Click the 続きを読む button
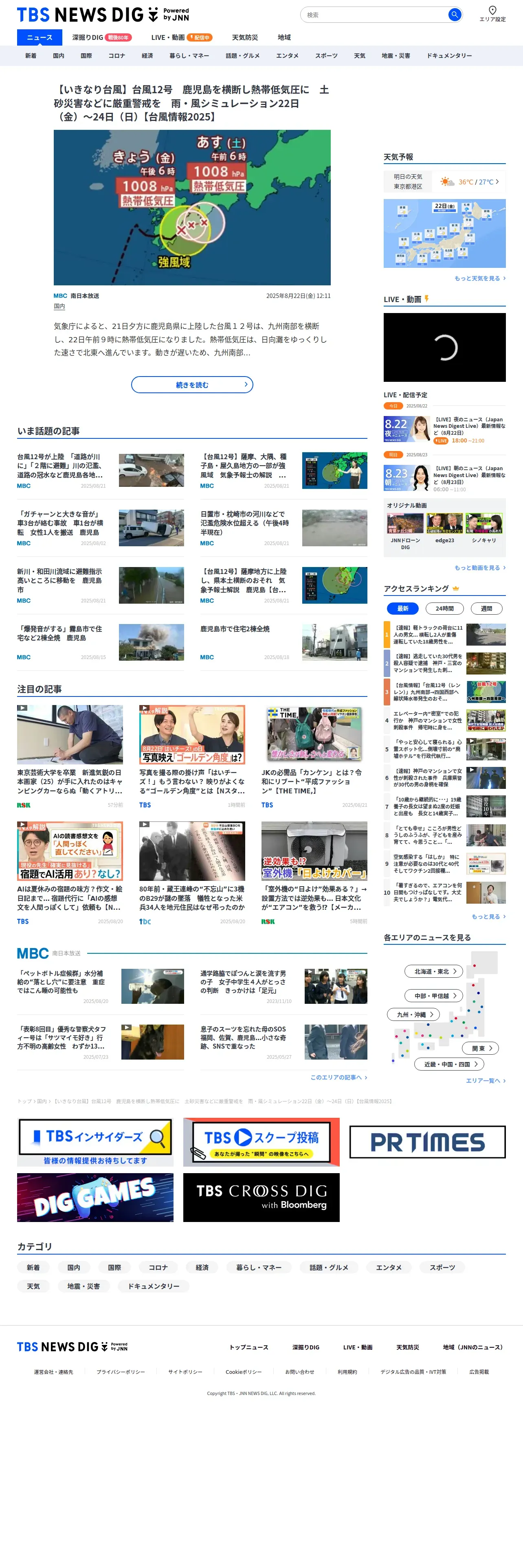Image resolution: width=523 pixels, height=1568 pixels. point(192,385)
